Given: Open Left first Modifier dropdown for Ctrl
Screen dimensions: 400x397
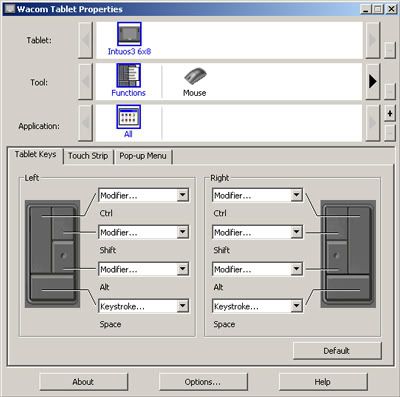Looking at the screenshot, I should point(144,195).
